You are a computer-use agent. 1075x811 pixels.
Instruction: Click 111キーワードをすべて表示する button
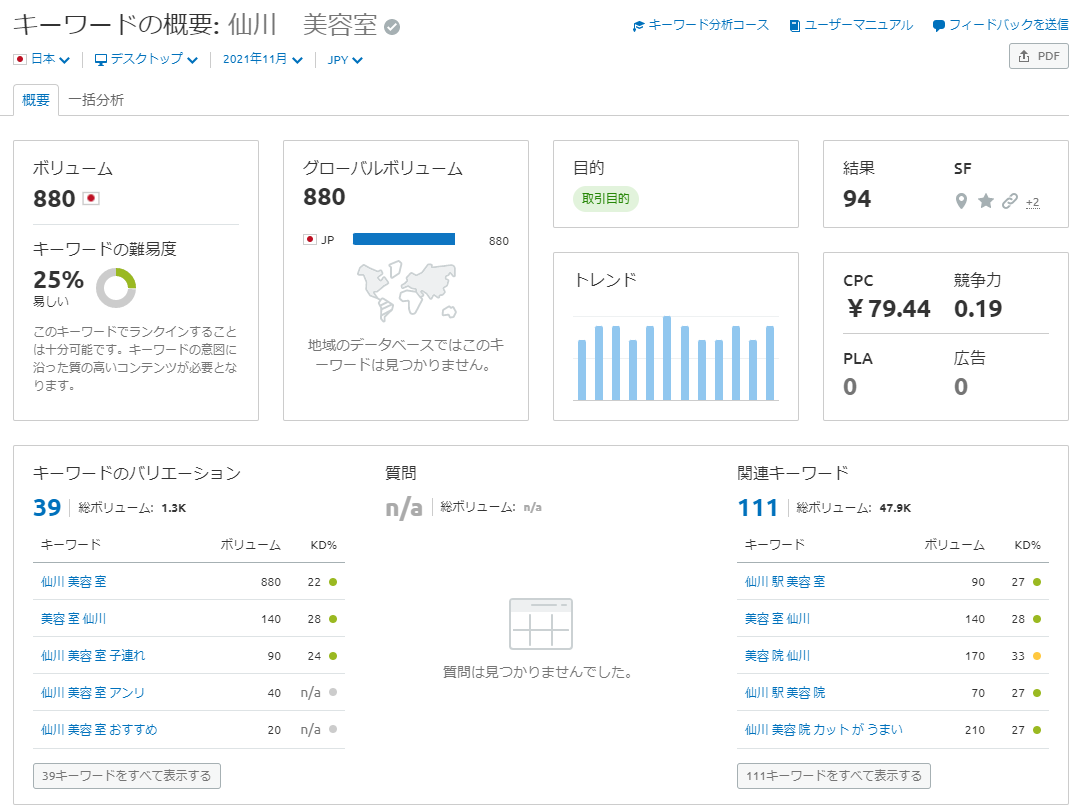834,776
